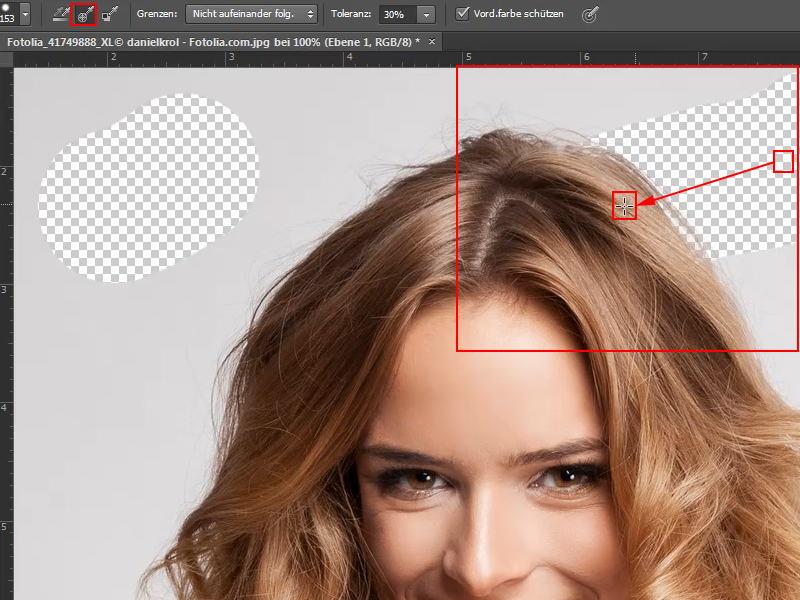Select the Fotolia_41749888_XL document tab

coord(213,42)
